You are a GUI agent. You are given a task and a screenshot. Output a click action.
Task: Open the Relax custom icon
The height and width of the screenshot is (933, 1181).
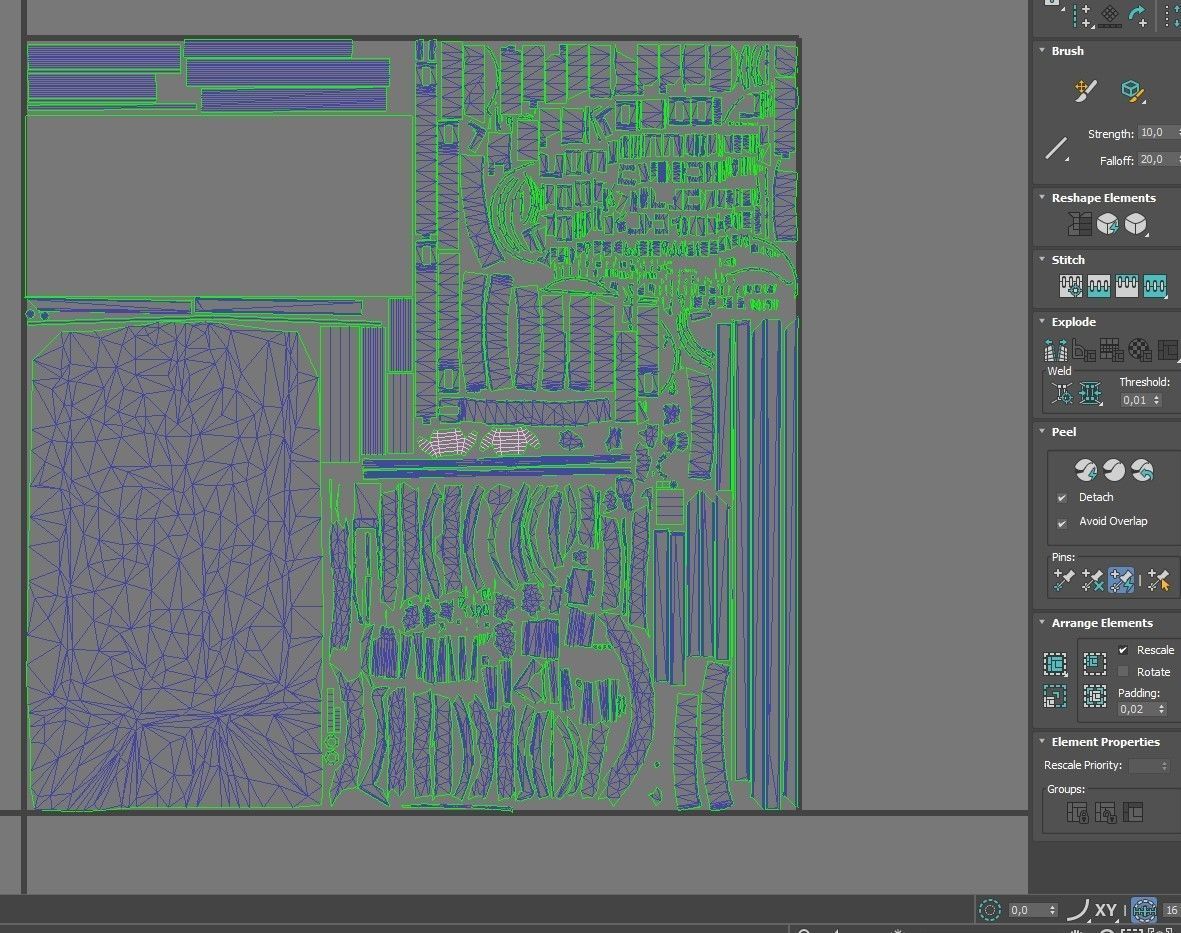click(1135, 224)
